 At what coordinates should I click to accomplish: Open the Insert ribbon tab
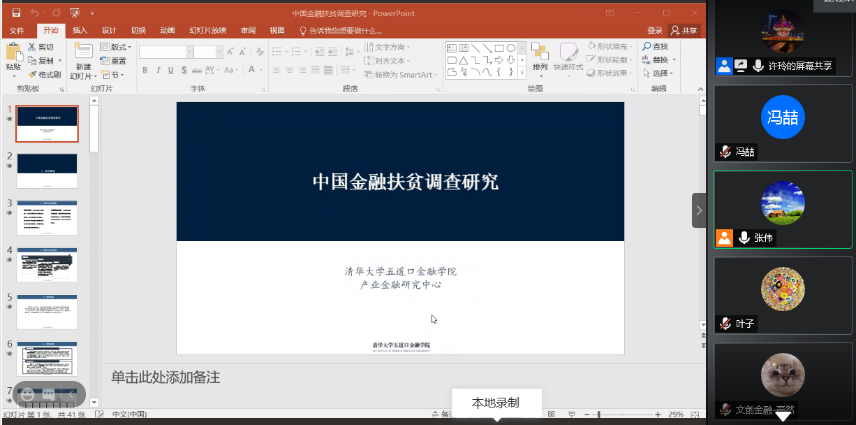pyautogui.click(x=80, y=31)
